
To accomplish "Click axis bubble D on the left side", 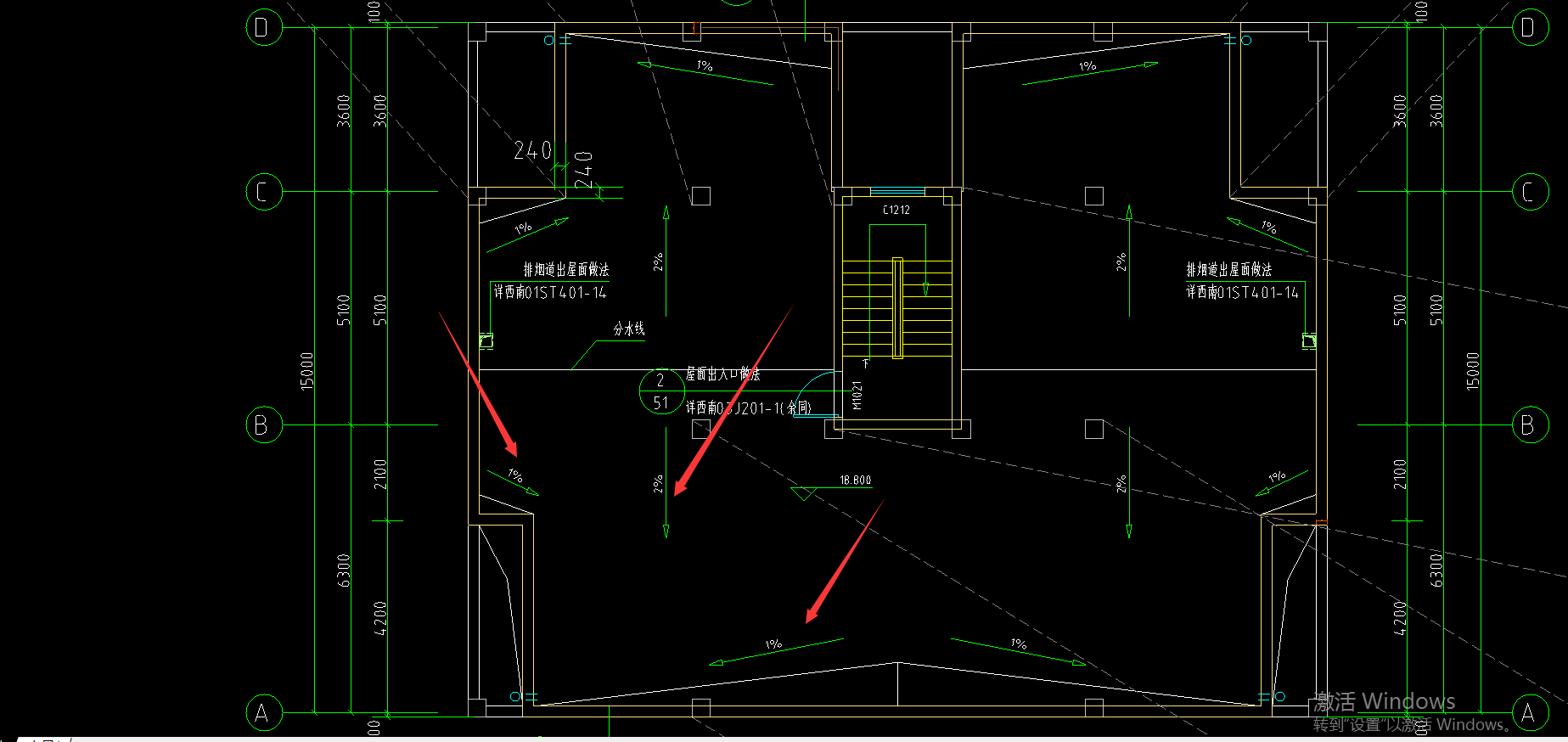I will [x=263, y=28].
